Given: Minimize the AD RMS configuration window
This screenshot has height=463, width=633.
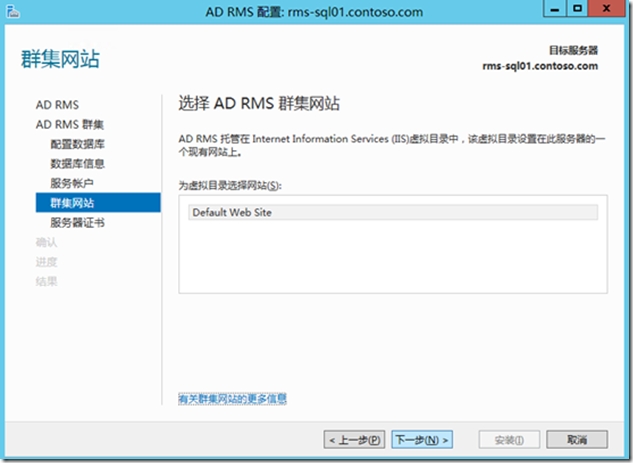Looking at the screenshot, I should tap(555, 9).
